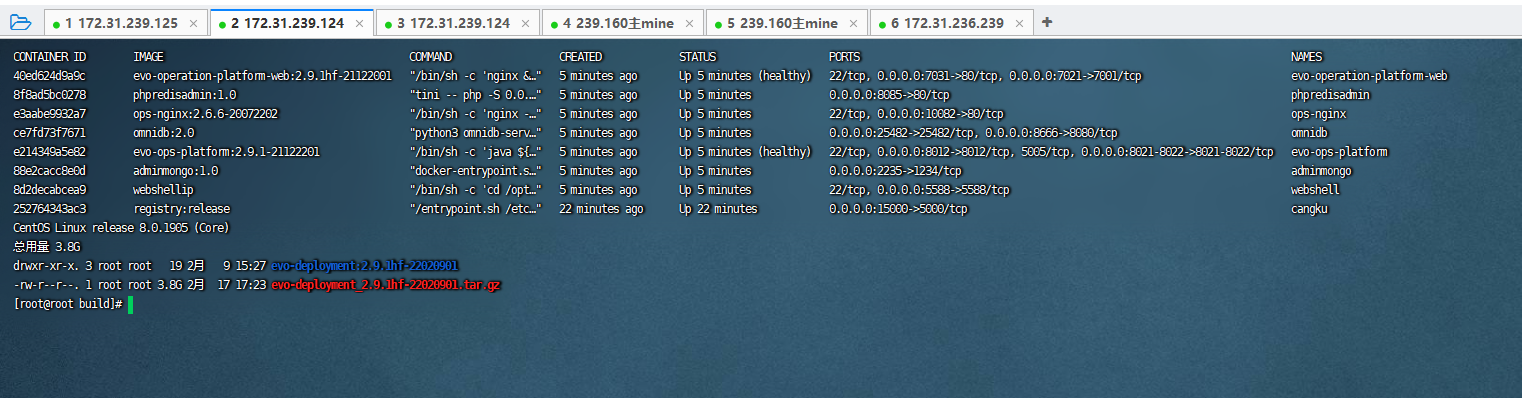
Task: Click directory evo-deployment_2.9.1hf-22020901
Action: (365, 266)
